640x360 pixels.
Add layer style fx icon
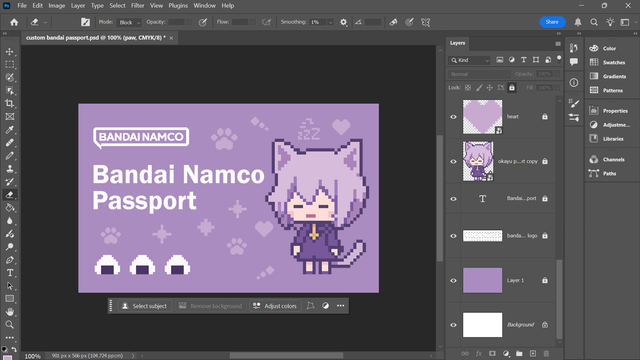(479, 353)
